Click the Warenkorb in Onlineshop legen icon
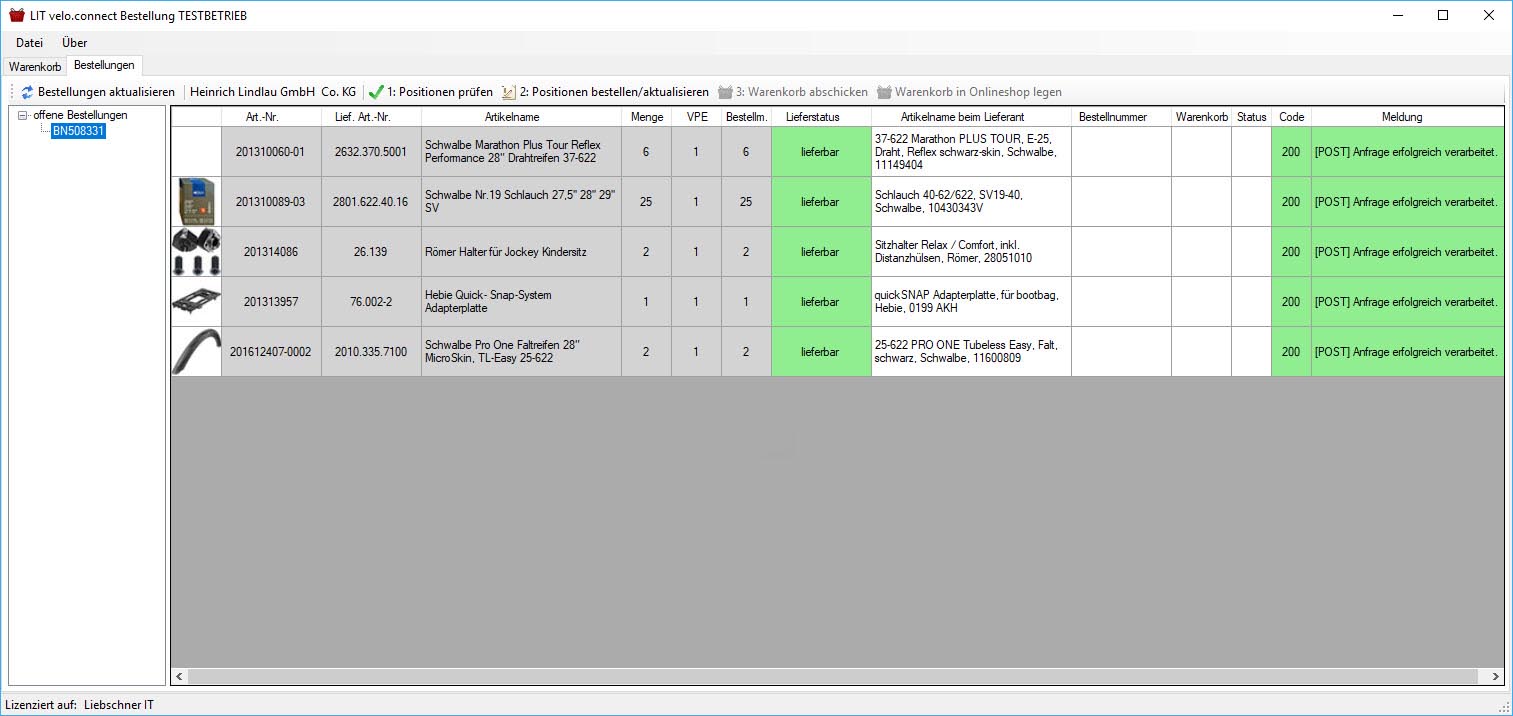This screenshot has height=716, width=1513. pos(884,92)
